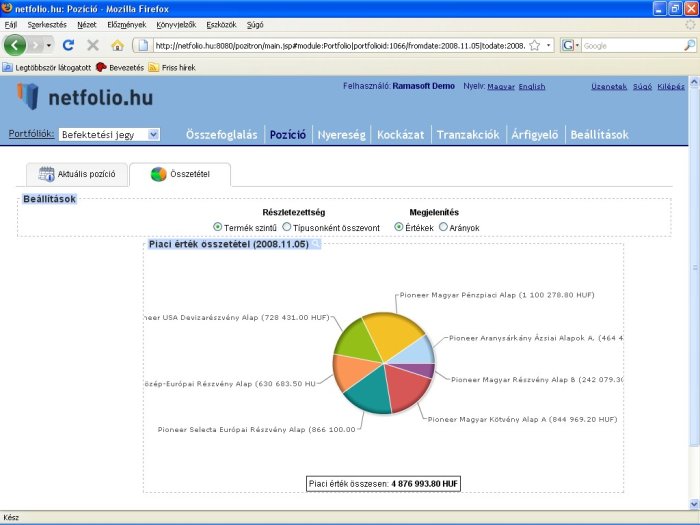Go to the Árfigyelő section

(x=534, y=134)
